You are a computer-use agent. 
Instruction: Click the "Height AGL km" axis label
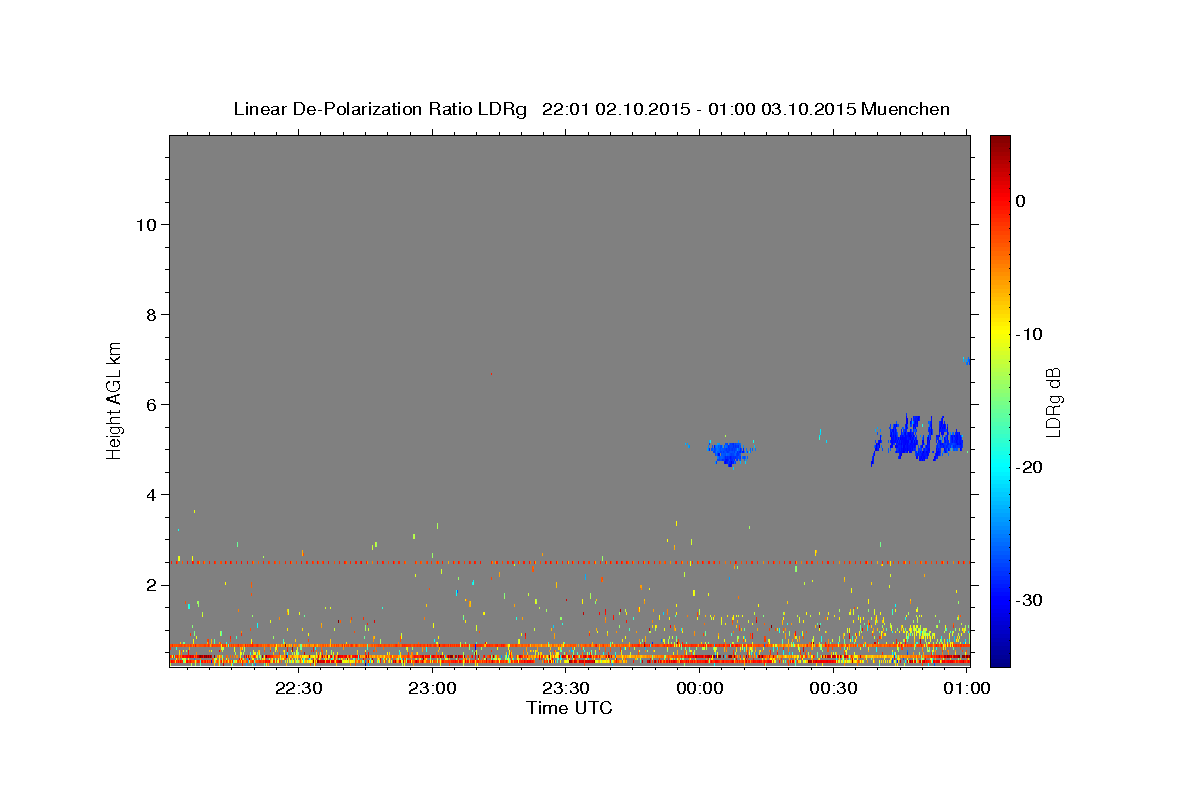(x=115, y=400)
